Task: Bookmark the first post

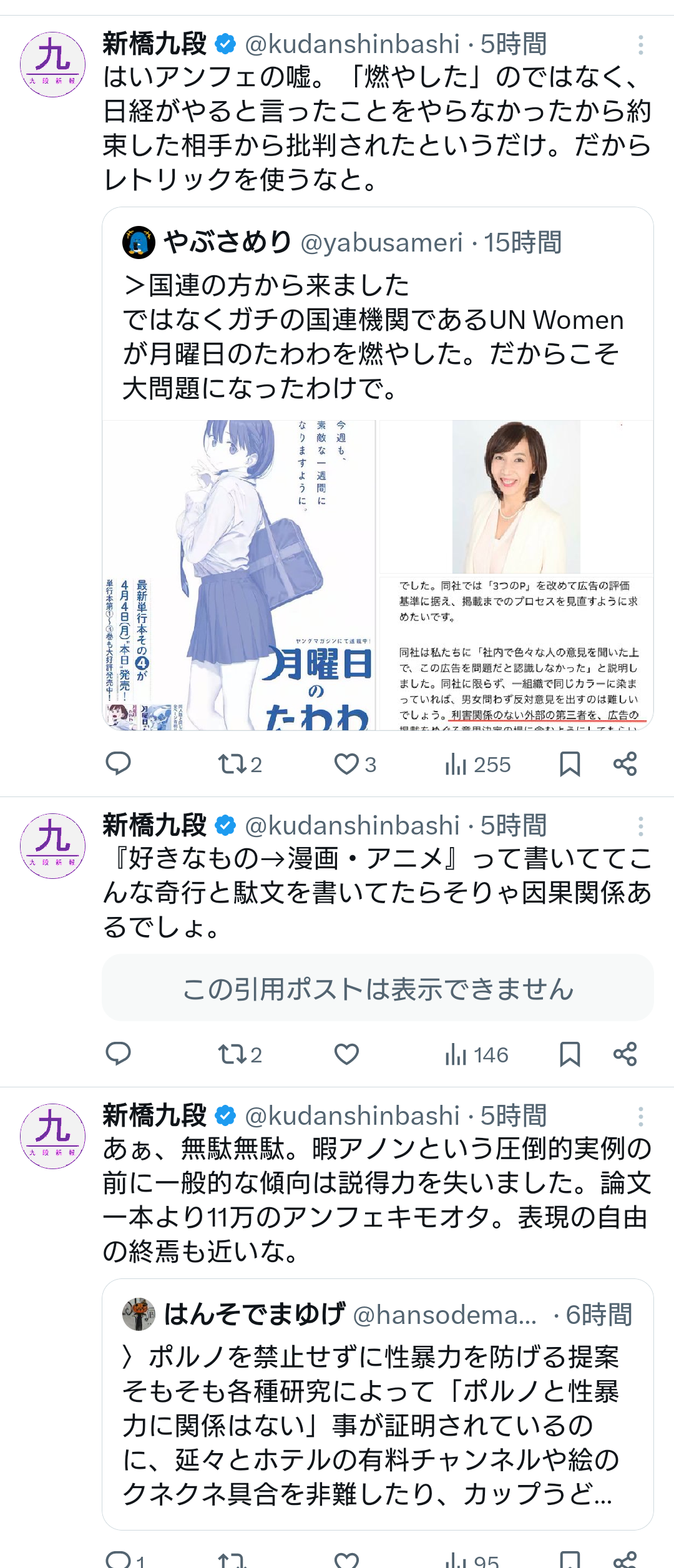Action: pyautogui.click(x=570, y=764)
